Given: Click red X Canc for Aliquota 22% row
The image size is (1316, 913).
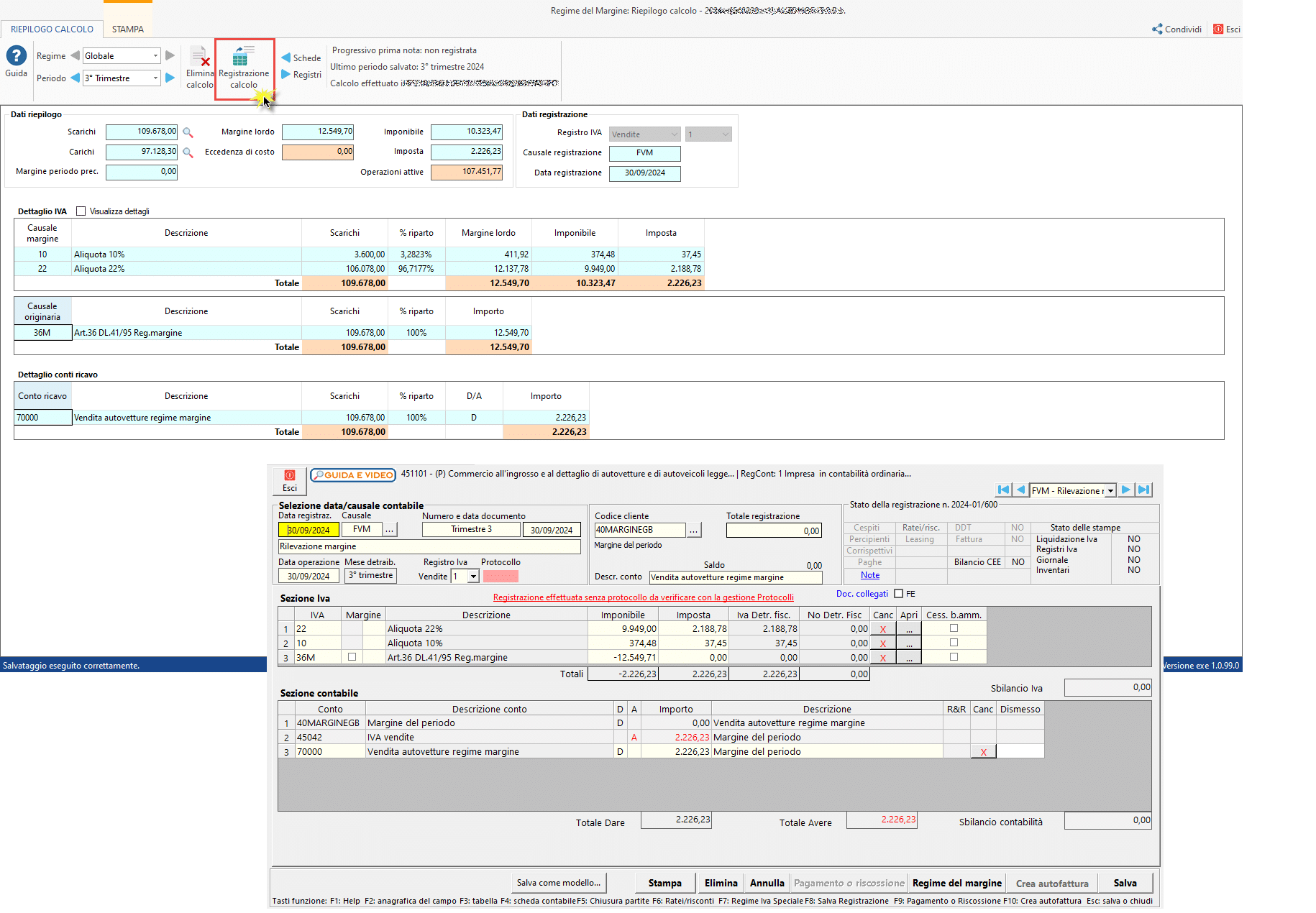Looking at the screenshot, I should click(883, 629).
